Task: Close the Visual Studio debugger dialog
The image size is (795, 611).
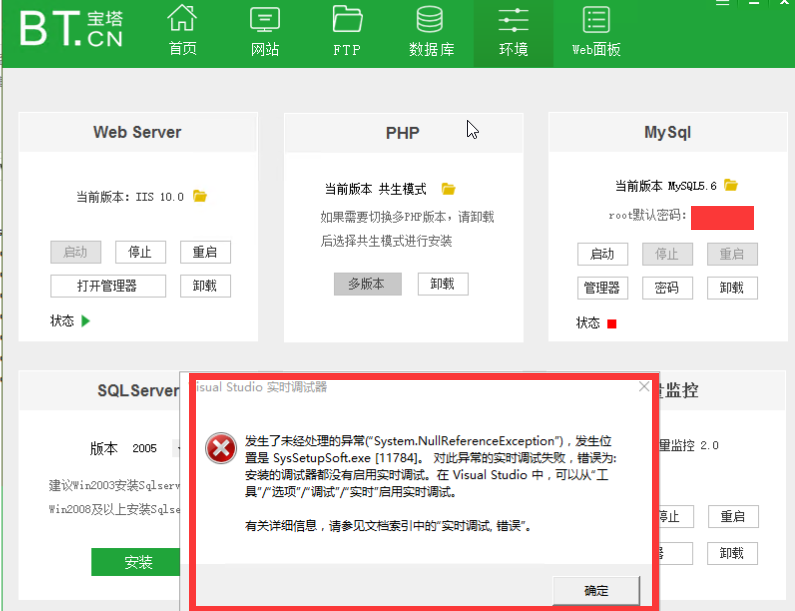Action: [x=644, y=387]
